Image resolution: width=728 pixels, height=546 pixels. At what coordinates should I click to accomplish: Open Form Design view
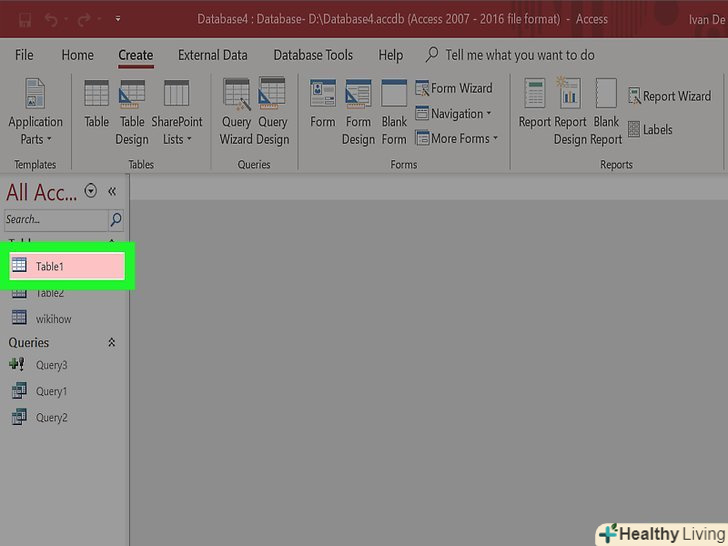358,112
